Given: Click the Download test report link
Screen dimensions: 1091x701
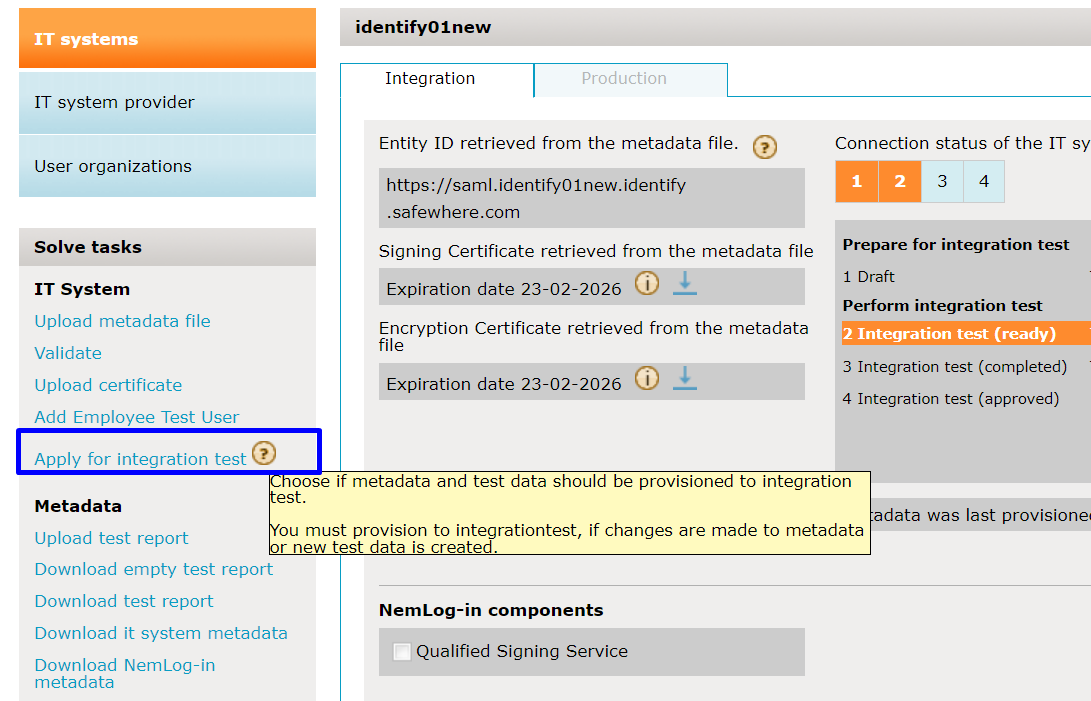Looking at the screenshot, I should (x=124, y=601).
